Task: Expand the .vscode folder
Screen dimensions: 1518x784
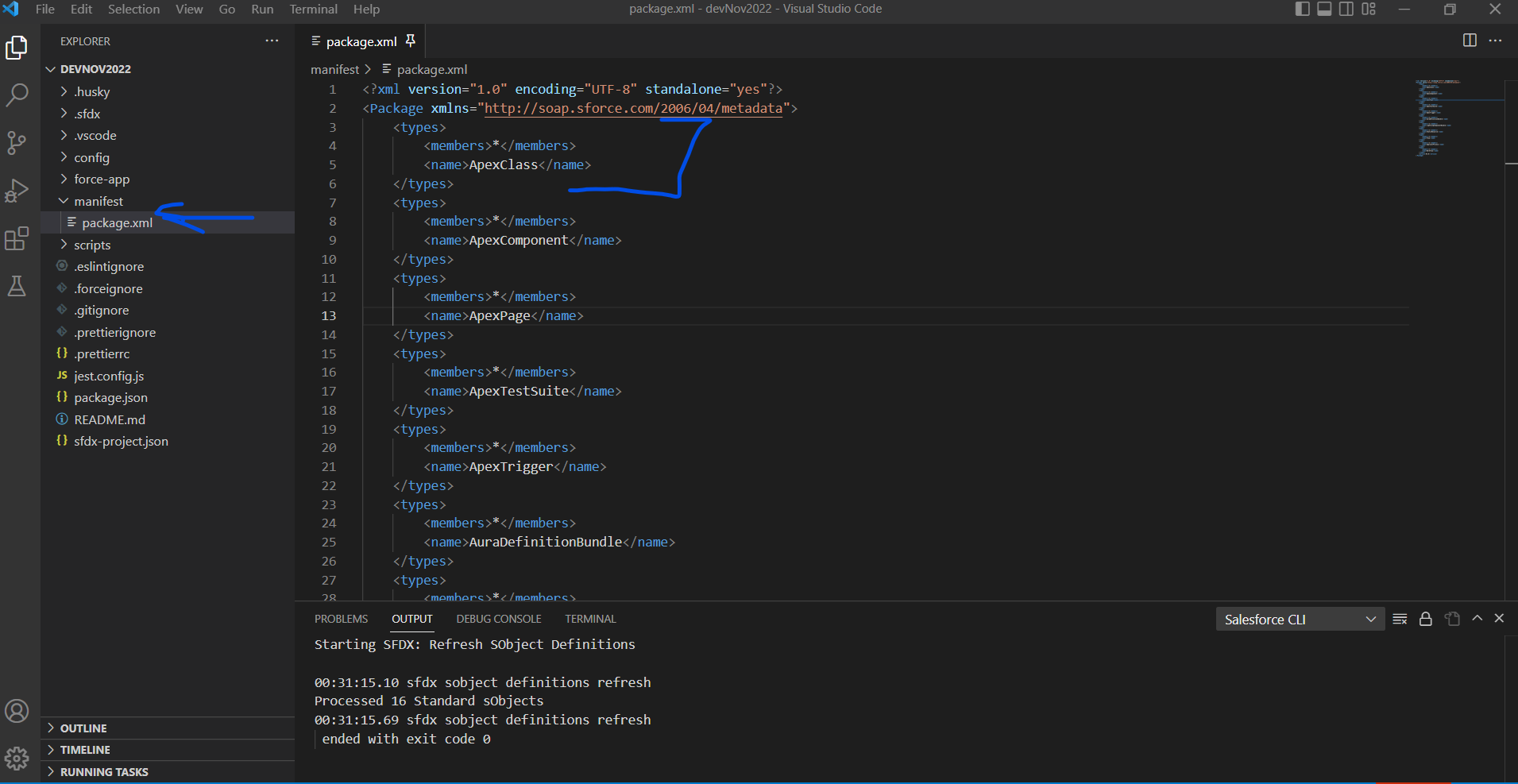Action: click(x=168, y=135)
